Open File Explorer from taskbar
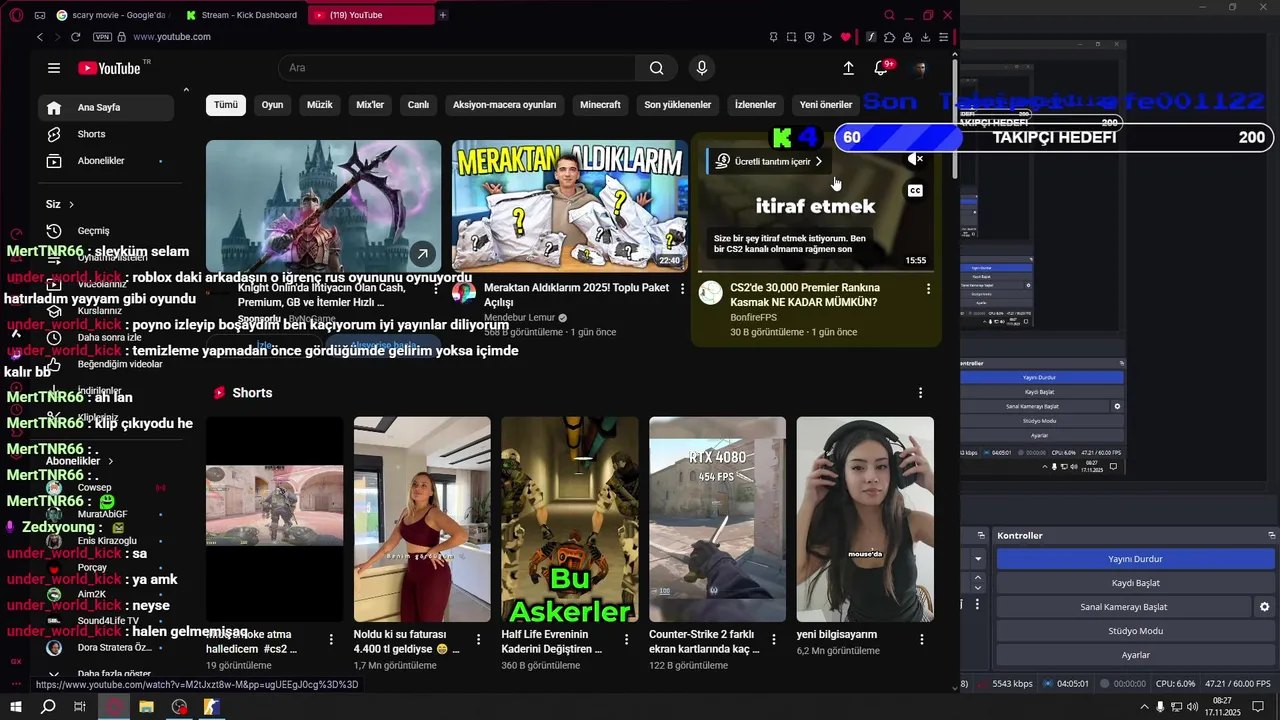 coord(146,707)
